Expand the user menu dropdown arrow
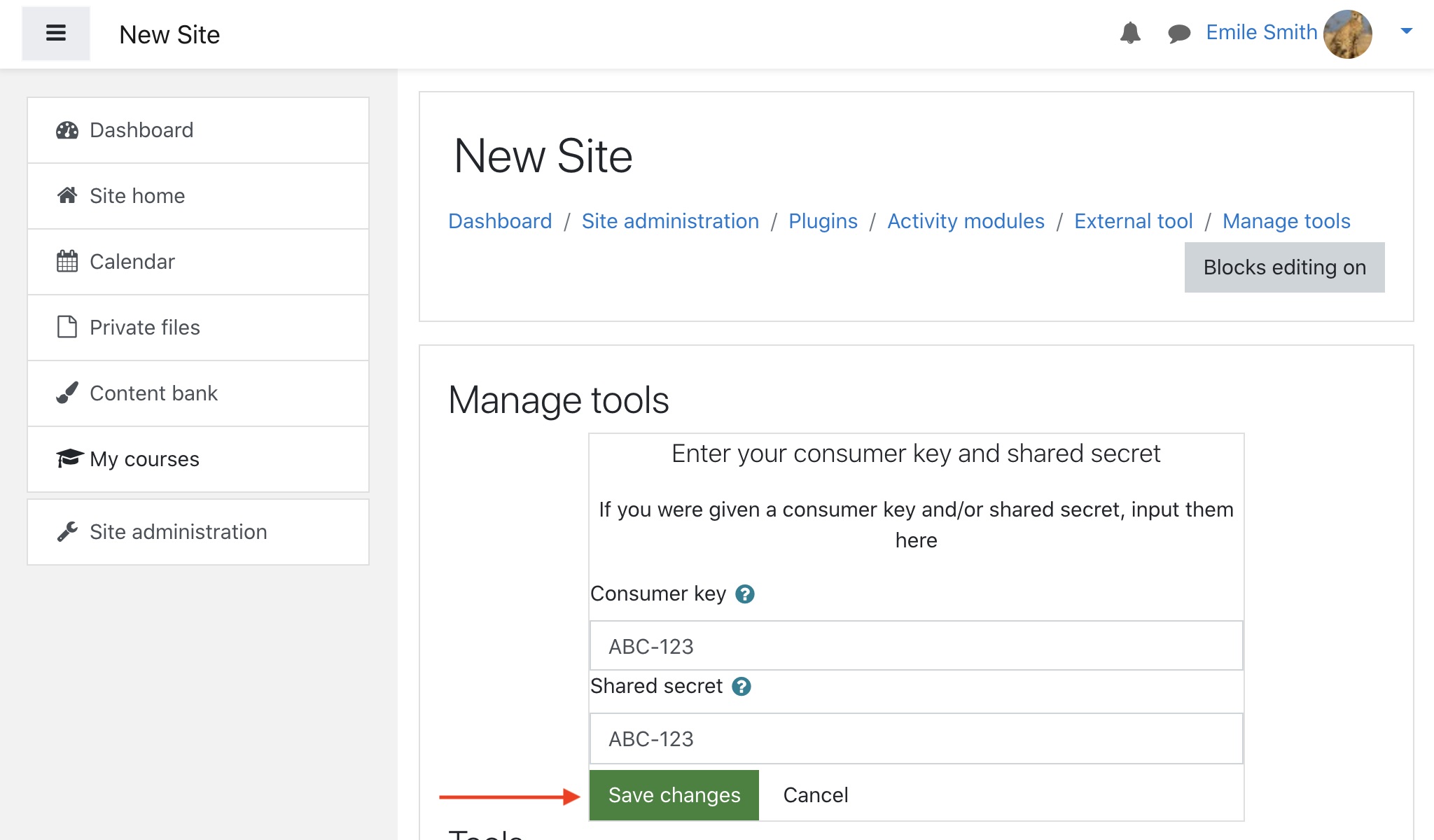 click(x=1406, y=31)
